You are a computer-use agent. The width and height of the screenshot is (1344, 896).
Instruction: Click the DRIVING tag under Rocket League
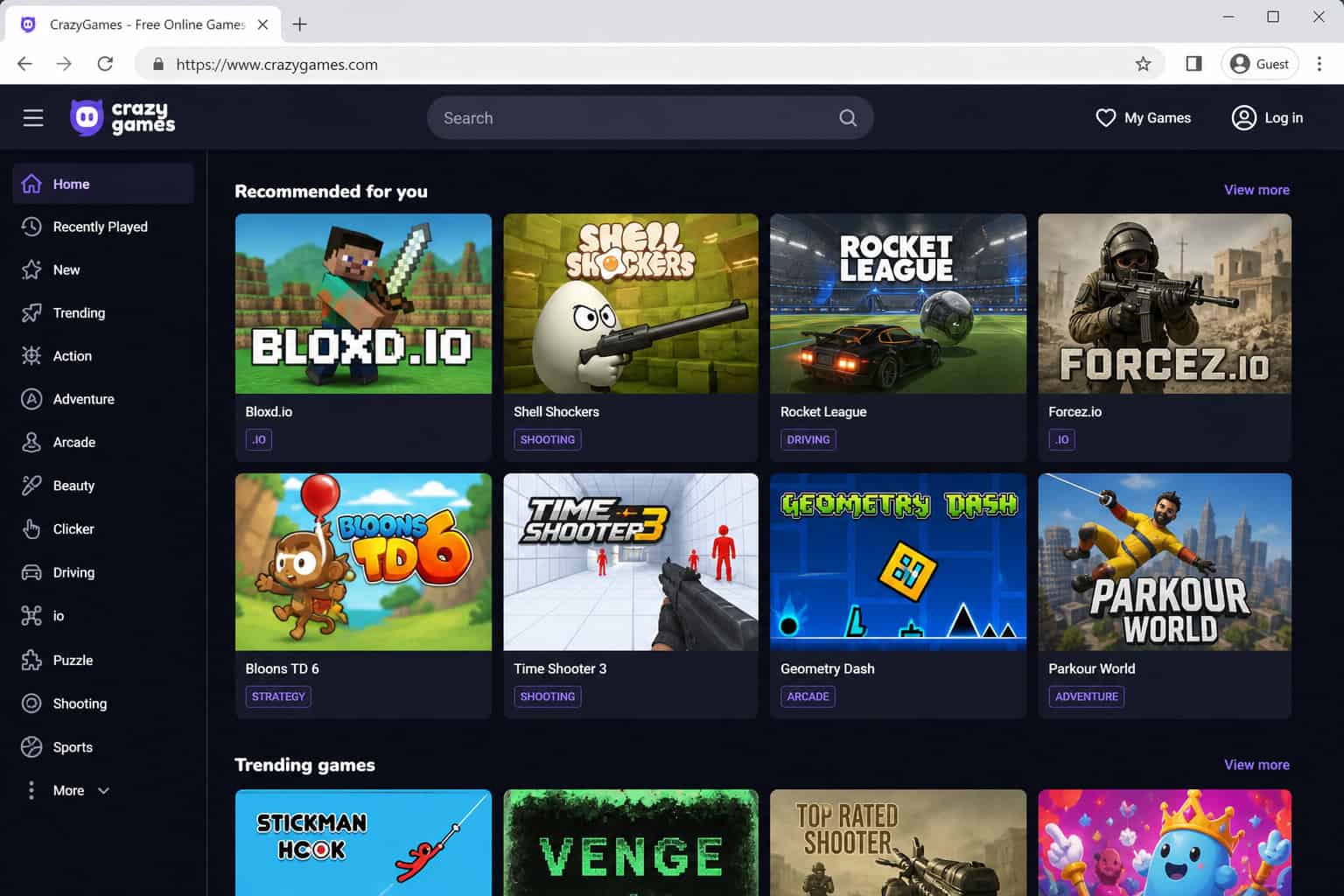(x=808, y=439)
